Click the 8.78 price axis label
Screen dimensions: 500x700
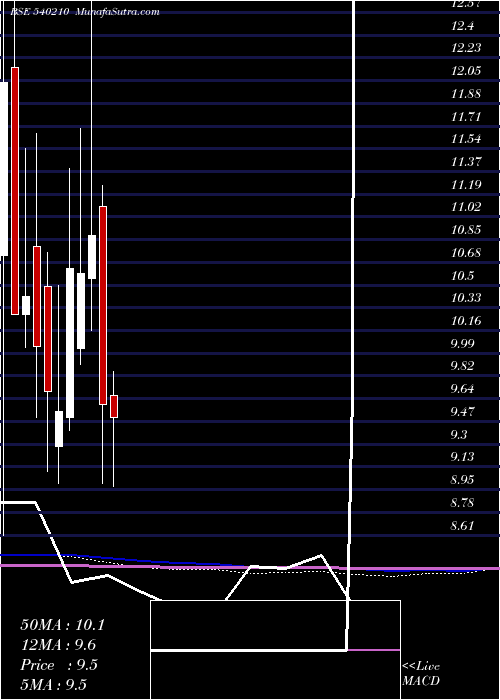[463, 503]
